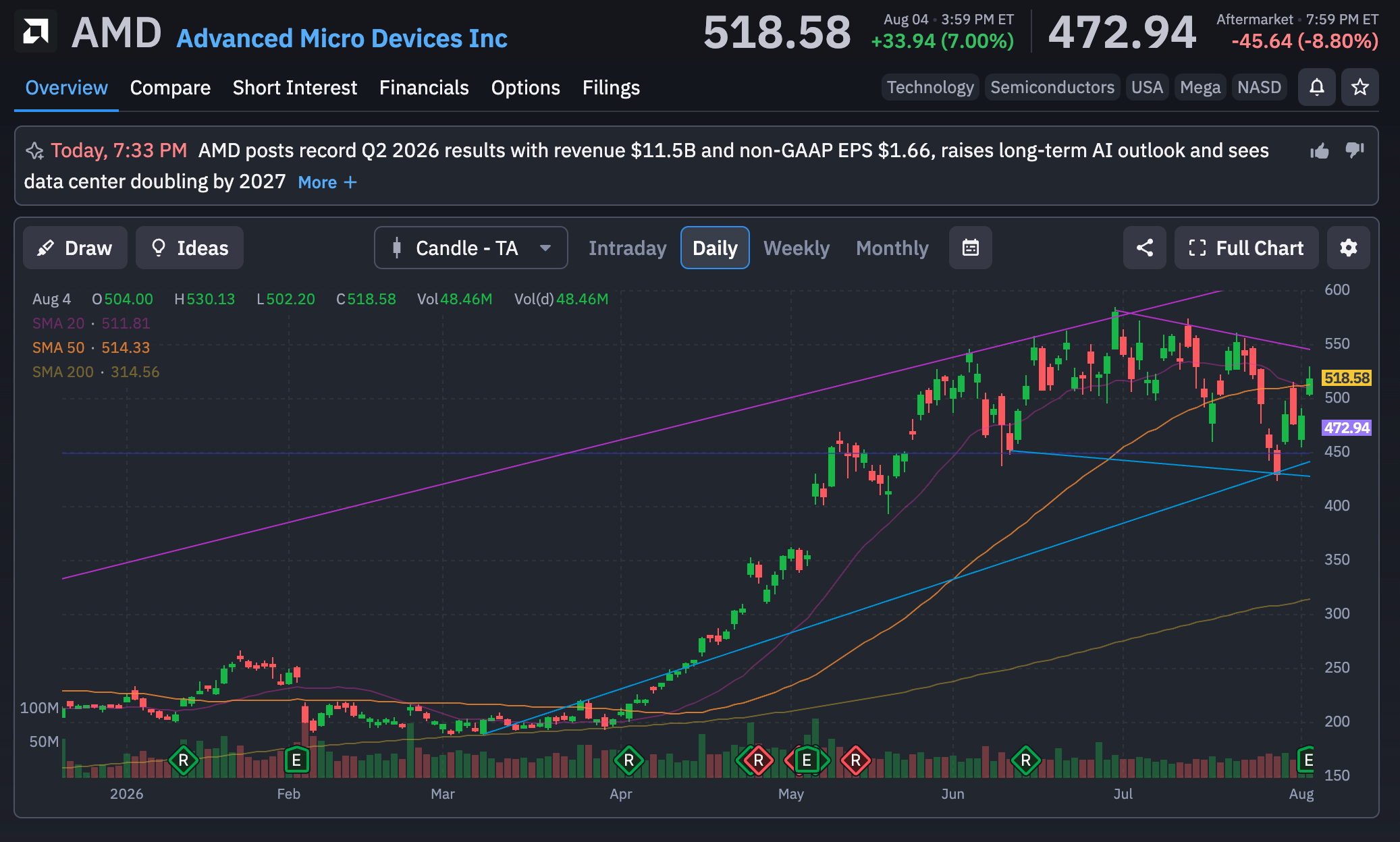
Task: Click the price alert bell icon
Action: (1316, 87)
